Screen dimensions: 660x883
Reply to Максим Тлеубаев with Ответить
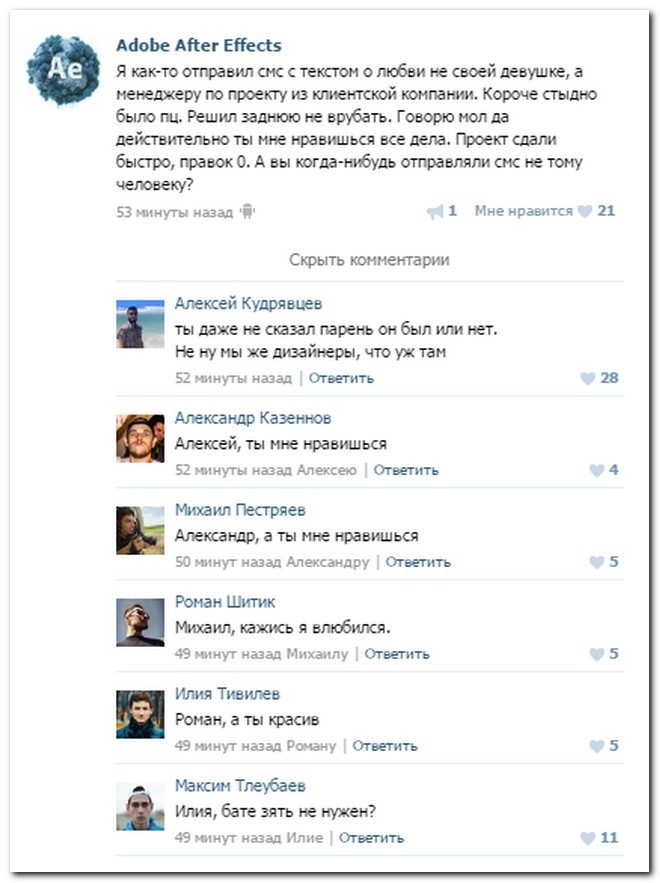point(371,837)
